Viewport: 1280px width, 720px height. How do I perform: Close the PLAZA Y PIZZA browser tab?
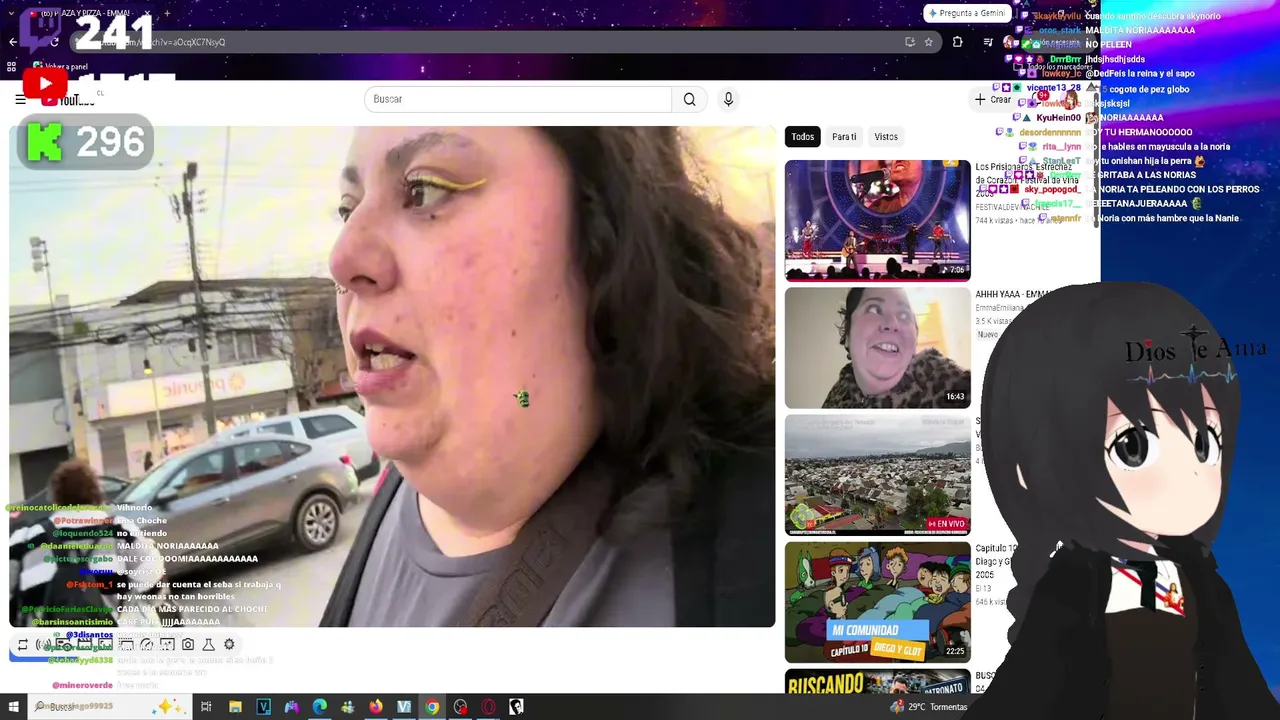point(146,14)
